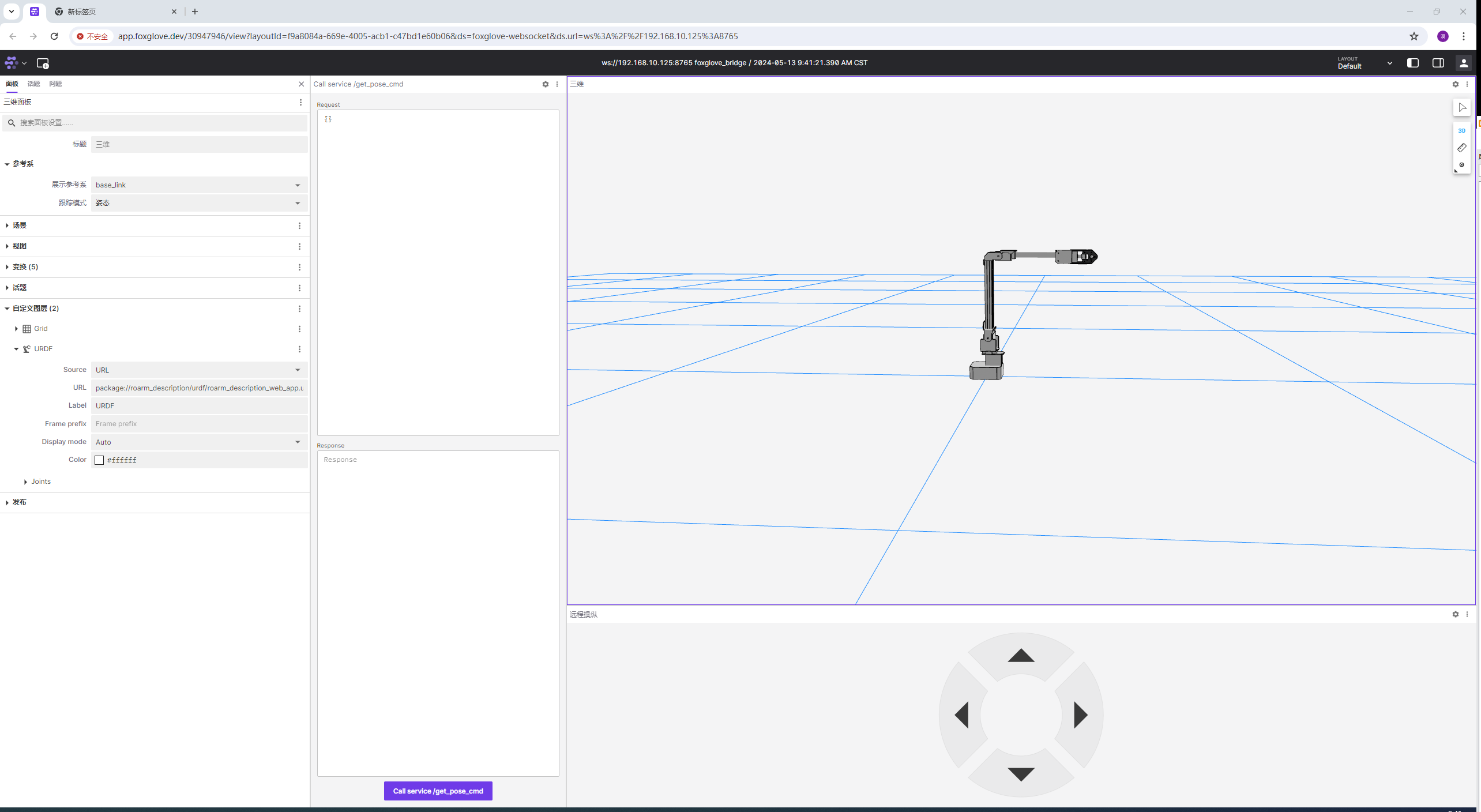The width and height of the screenshot is (1481, 812).
Task: Open the Display mode Auto dropdown
Action: [198, 442]
